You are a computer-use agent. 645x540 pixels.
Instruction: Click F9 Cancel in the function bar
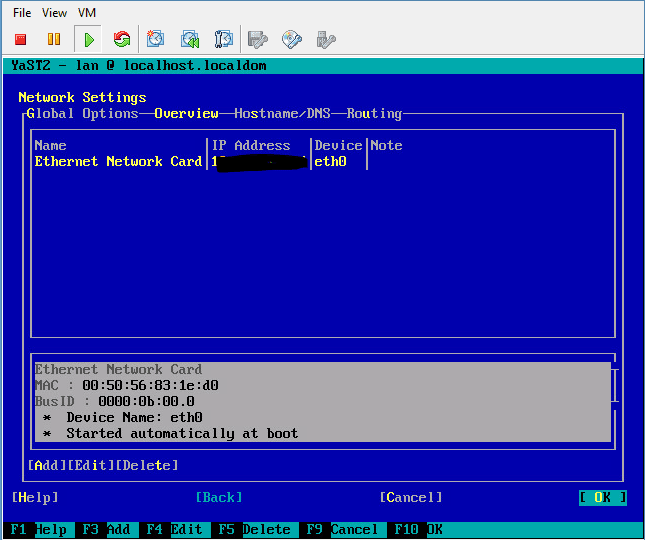click(342, 529)
